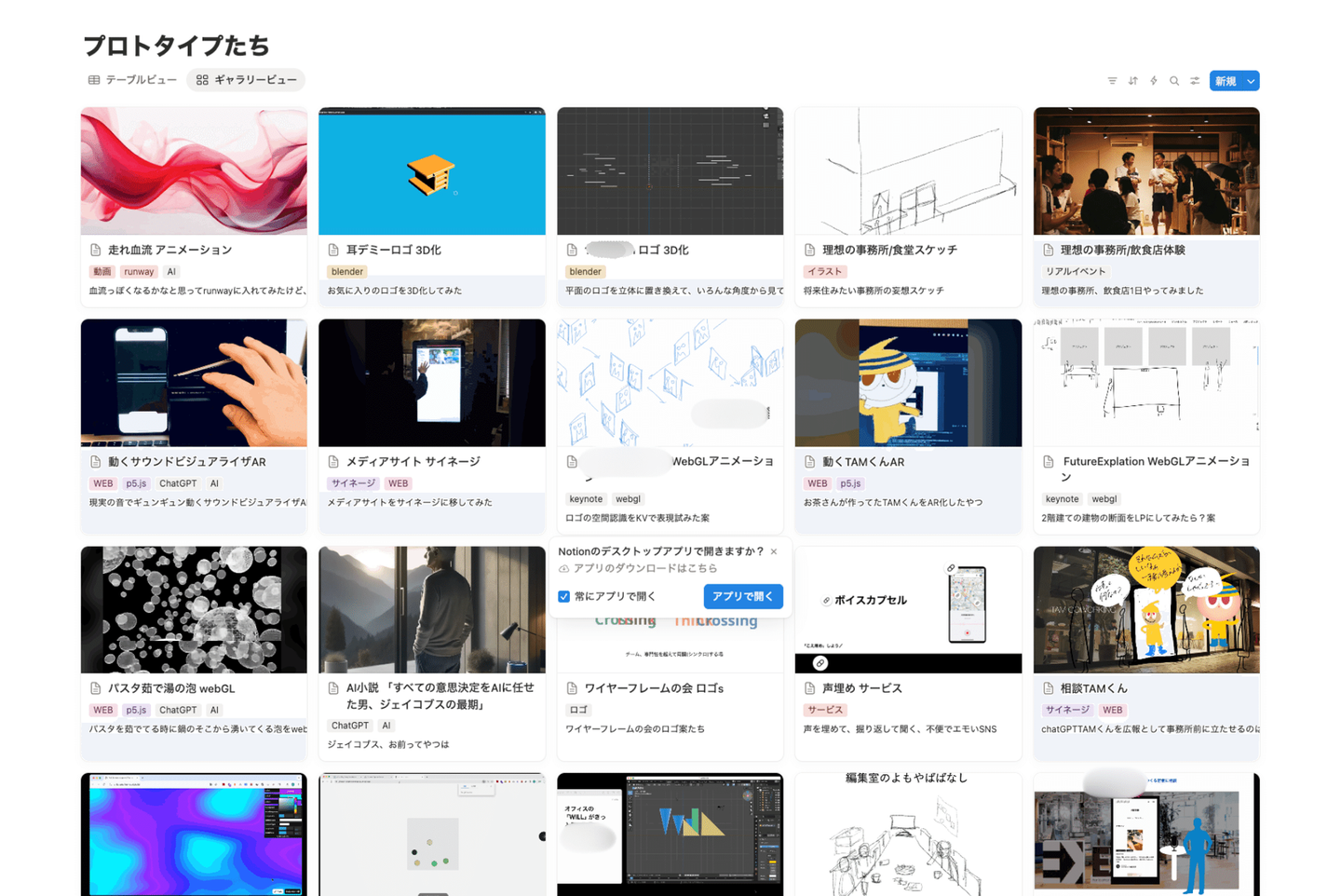Open the Blender WILL triangles thumbnail
1341x896 pixels.
[670, 835]
